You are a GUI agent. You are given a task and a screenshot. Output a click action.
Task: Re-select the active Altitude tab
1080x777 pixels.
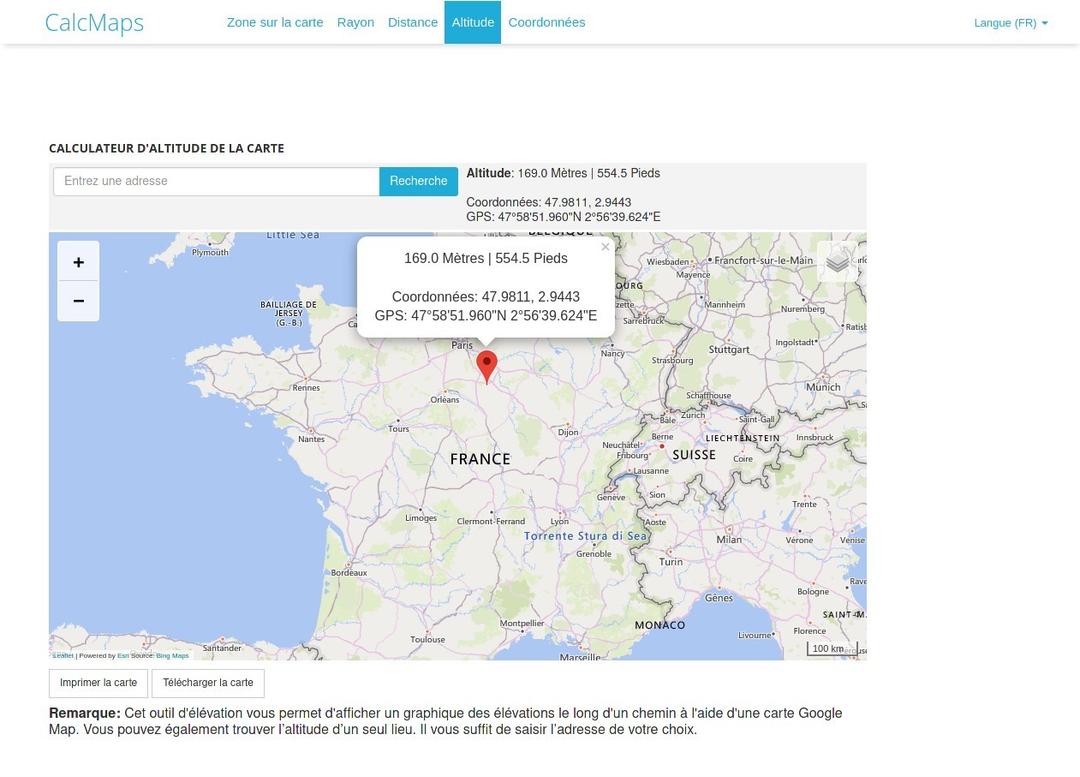coord(472,21)
